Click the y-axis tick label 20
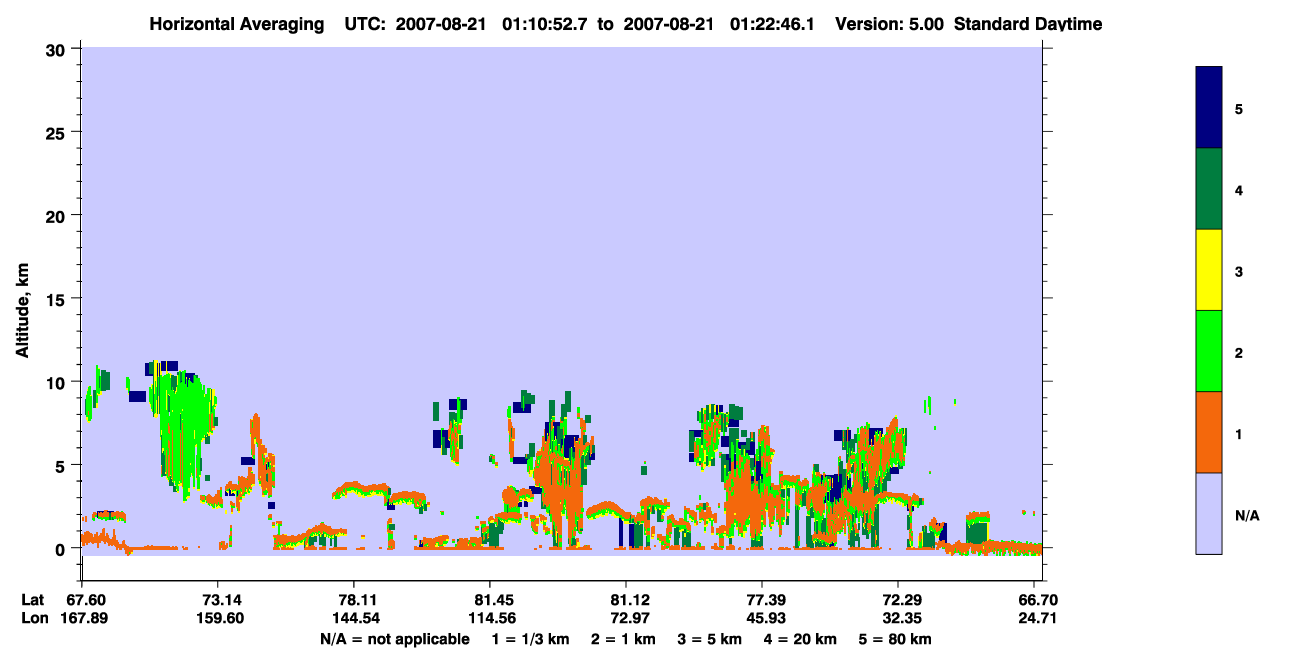1300x667 pixels. 56,215
